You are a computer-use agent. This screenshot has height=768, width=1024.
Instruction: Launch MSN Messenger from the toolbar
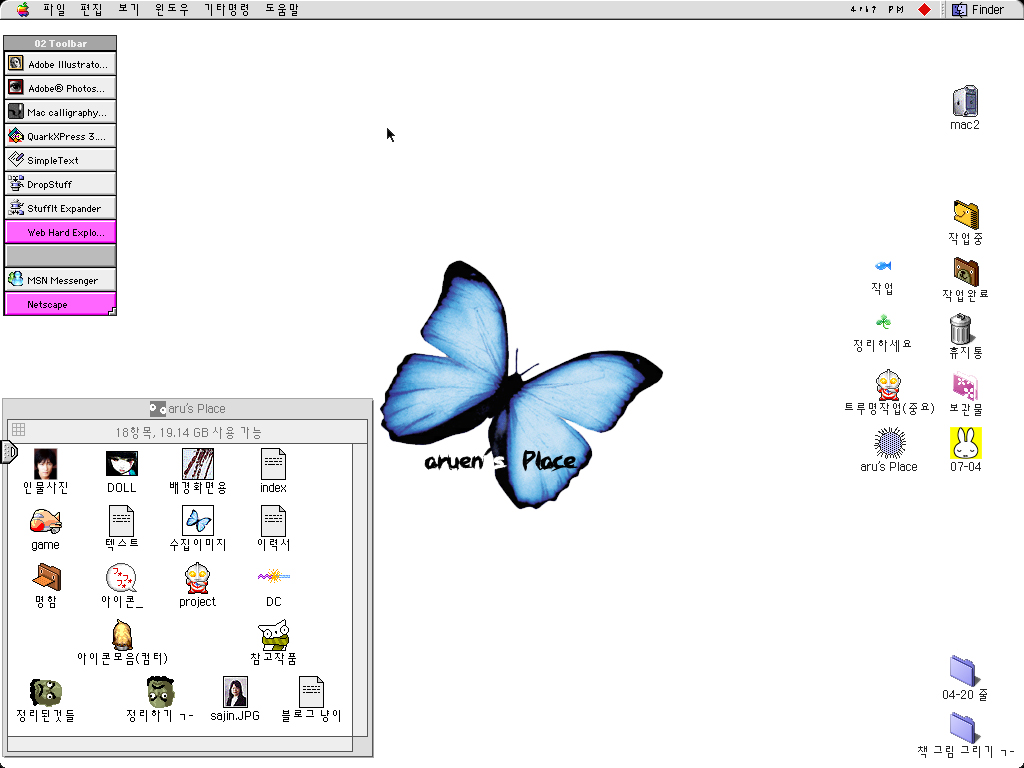60,280
